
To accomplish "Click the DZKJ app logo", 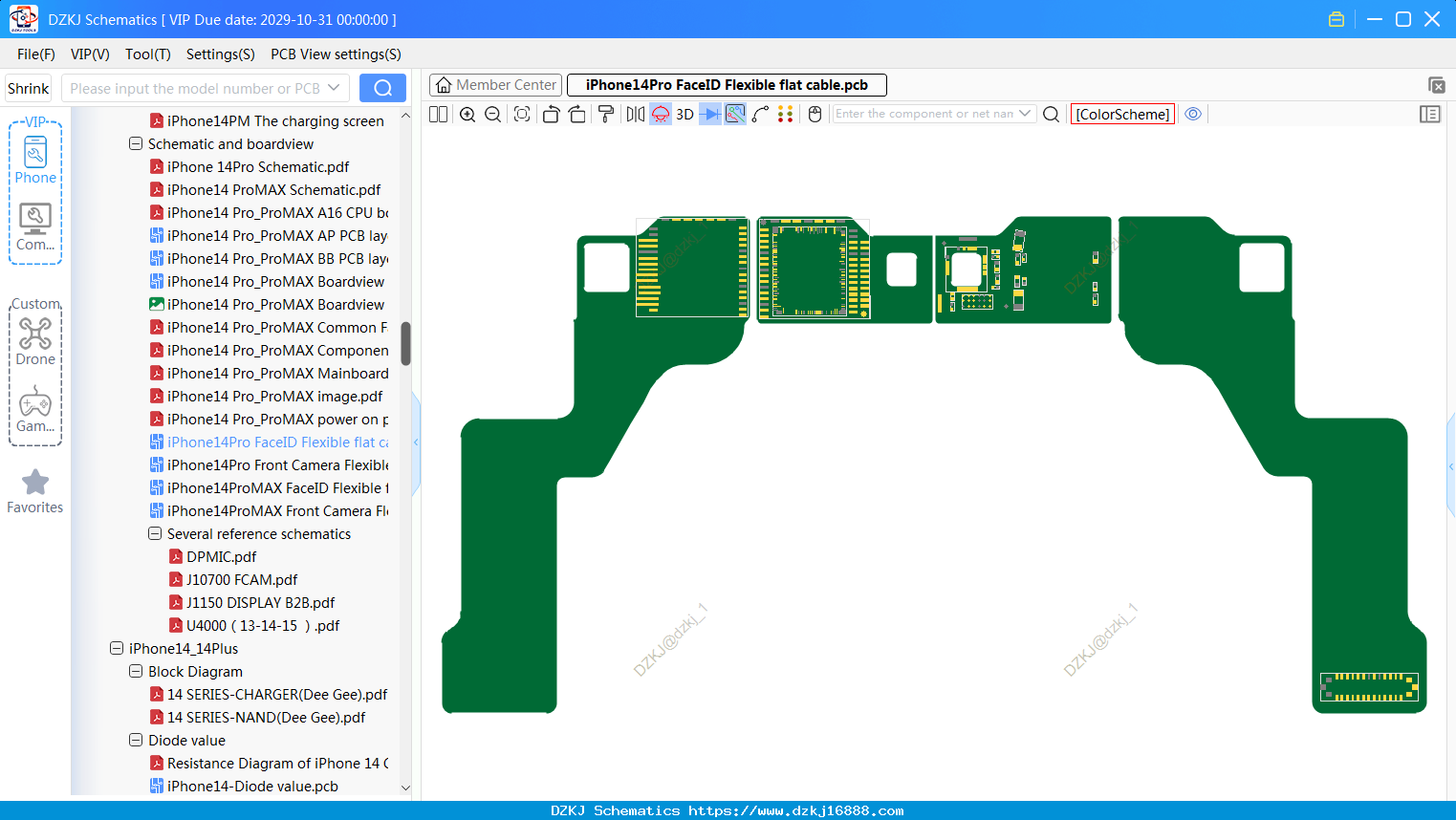I will point(23,19).
